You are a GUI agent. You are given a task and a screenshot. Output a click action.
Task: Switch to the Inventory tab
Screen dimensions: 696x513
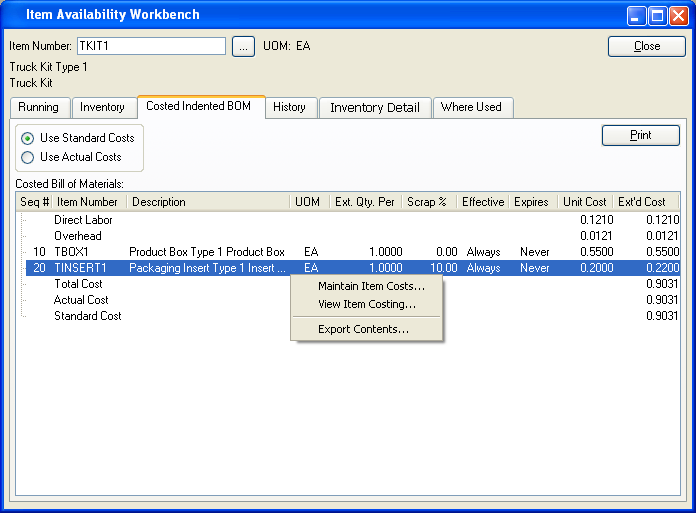tap(103, 107)
